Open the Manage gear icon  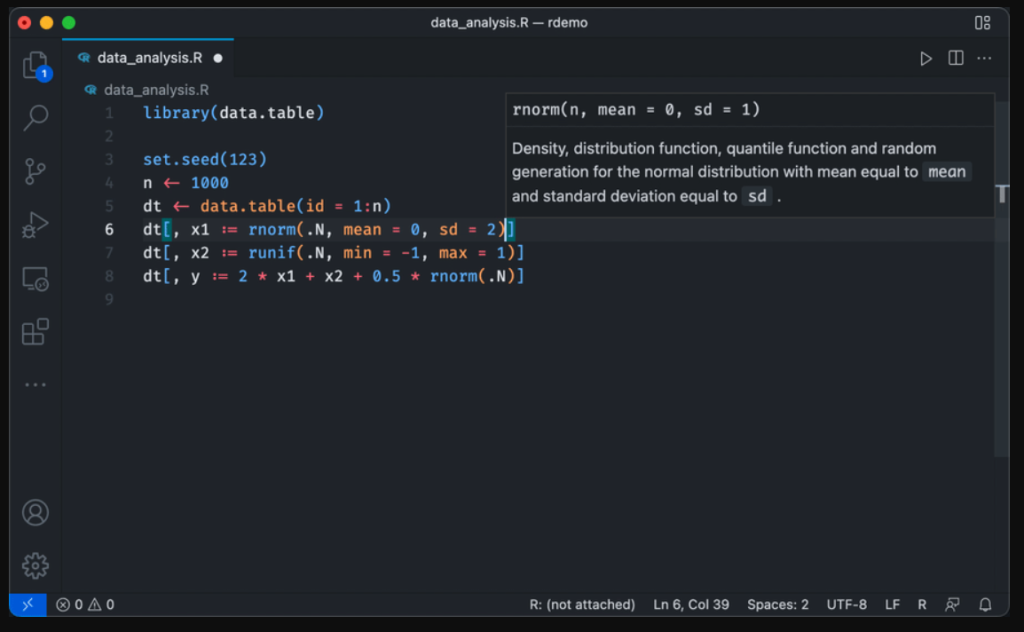36,565
